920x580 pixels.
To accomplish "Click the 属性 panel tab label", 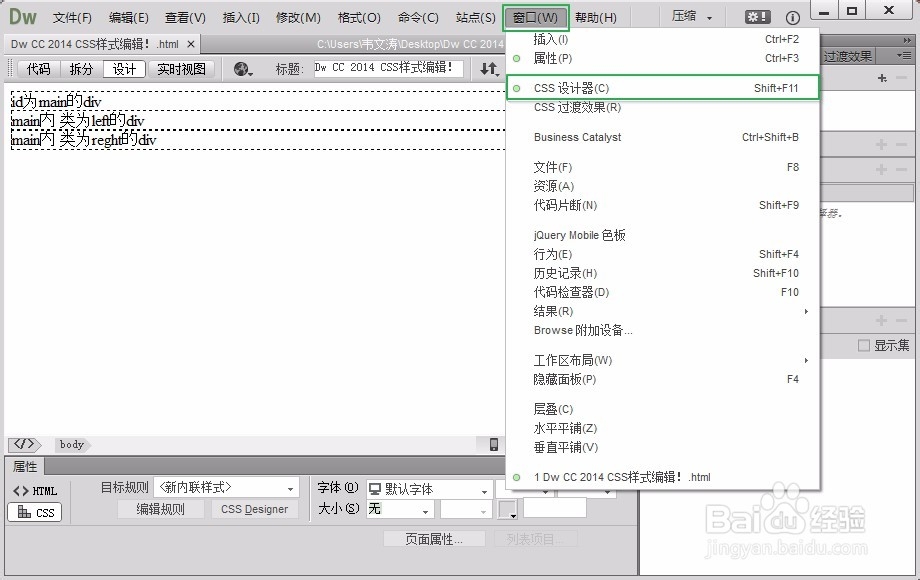I will pyautogui.click(x=25, y=467).
